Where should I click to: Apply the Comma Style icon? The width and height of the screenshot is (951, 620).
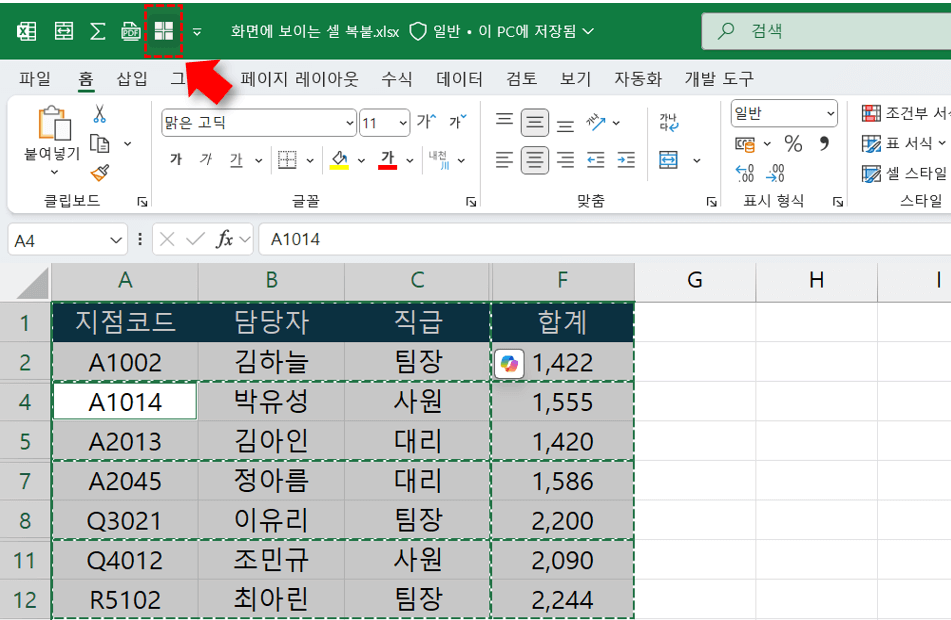coord(826,142)
